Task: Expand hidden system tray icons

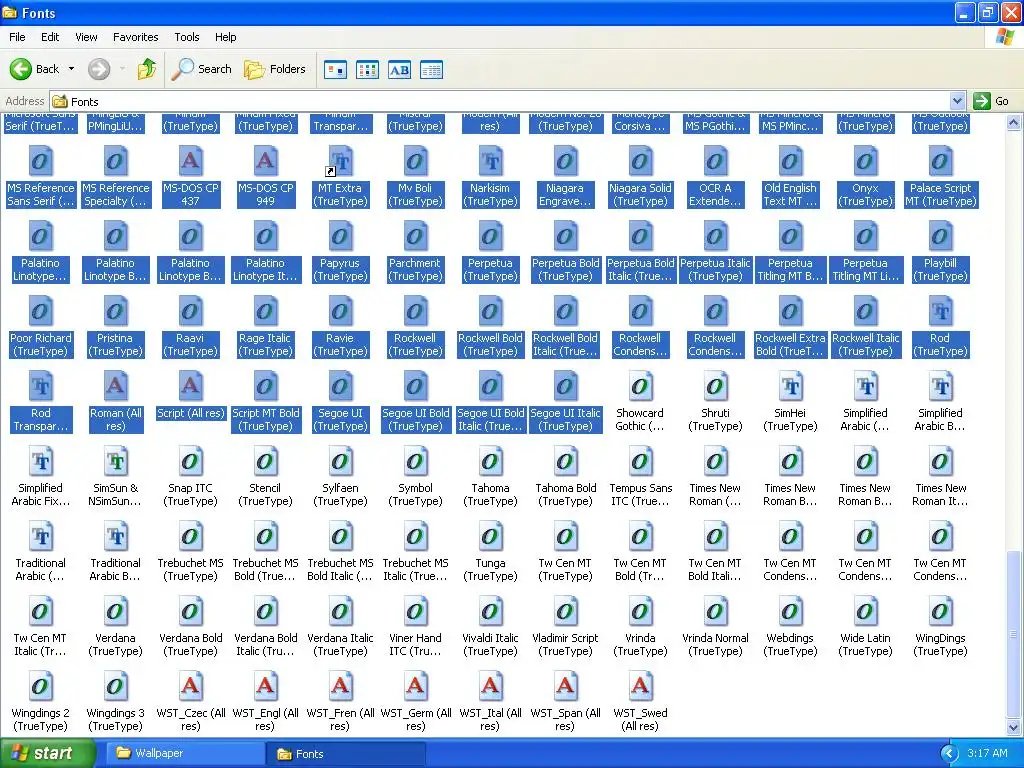Action: pos(949,754)
